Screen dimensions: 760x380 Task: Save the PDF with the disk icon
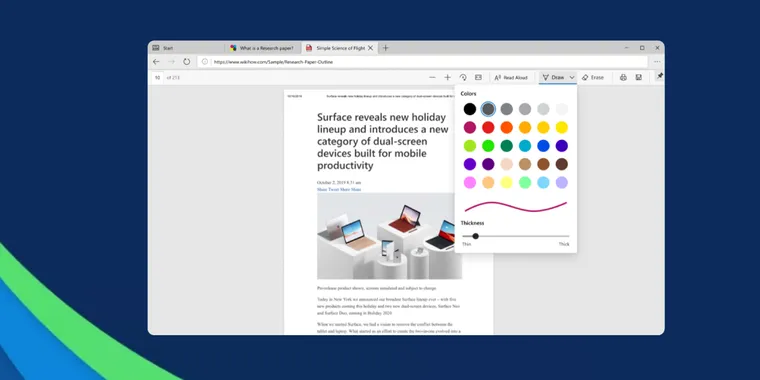[639, 78]
